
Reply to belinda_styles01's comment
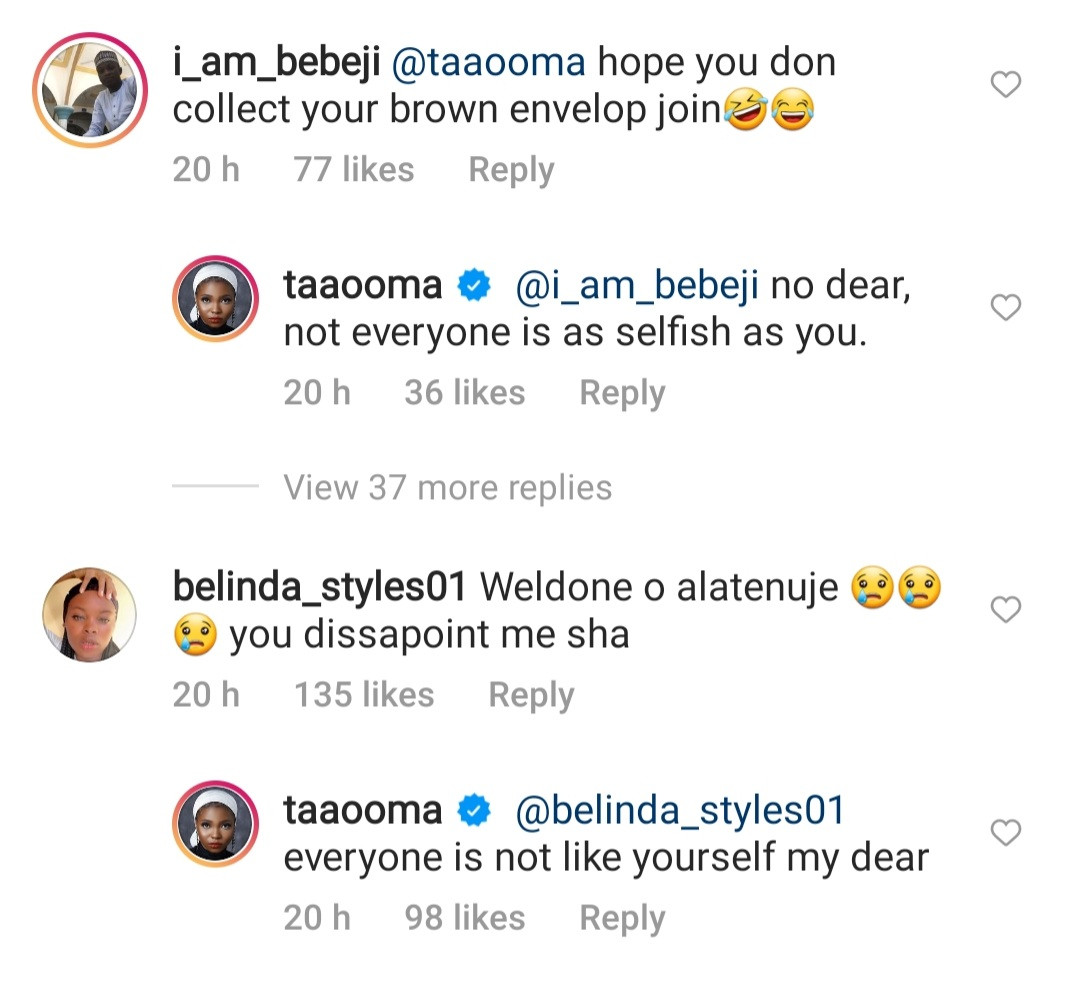(x=531, y=695)
